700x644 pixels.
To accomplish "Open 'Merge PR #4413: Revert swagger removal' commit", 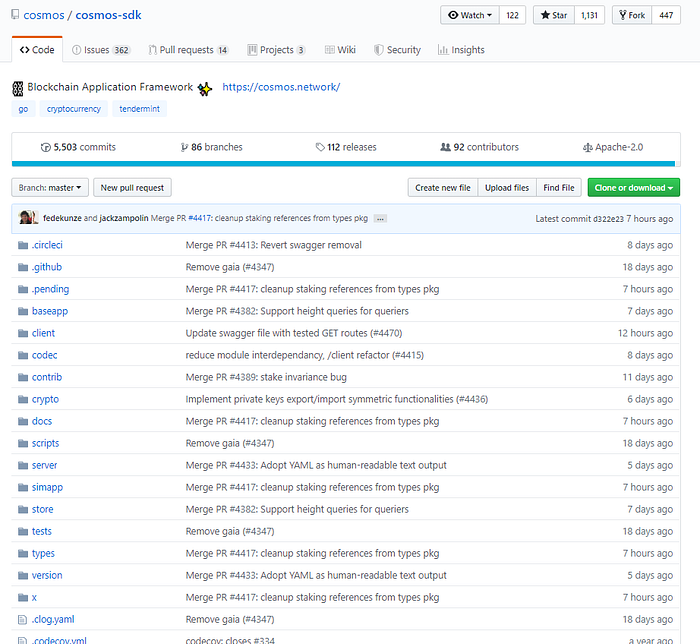I will tap(274, 245).
